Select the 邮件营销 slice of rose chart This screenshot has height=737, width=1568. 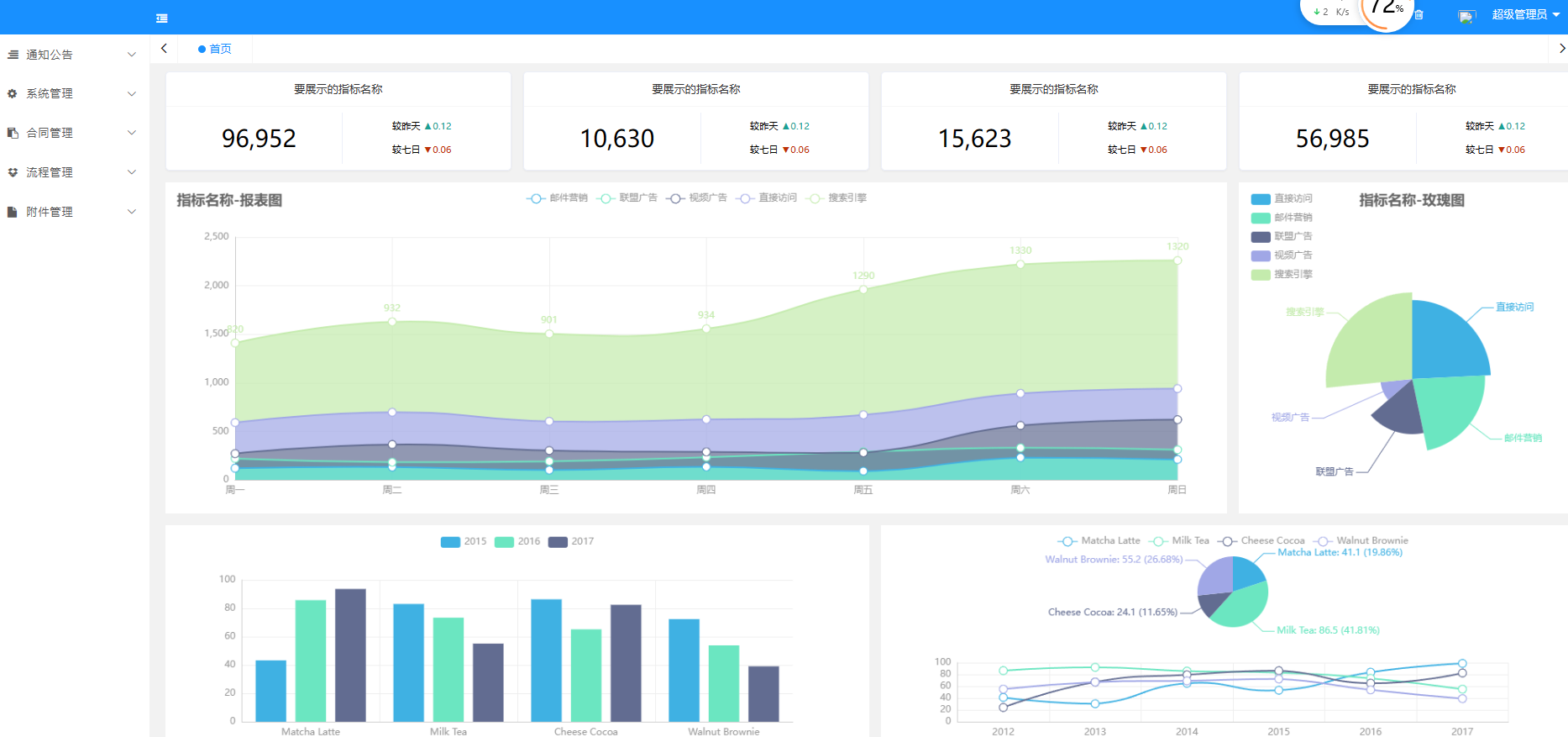(x=1446, y=408)
